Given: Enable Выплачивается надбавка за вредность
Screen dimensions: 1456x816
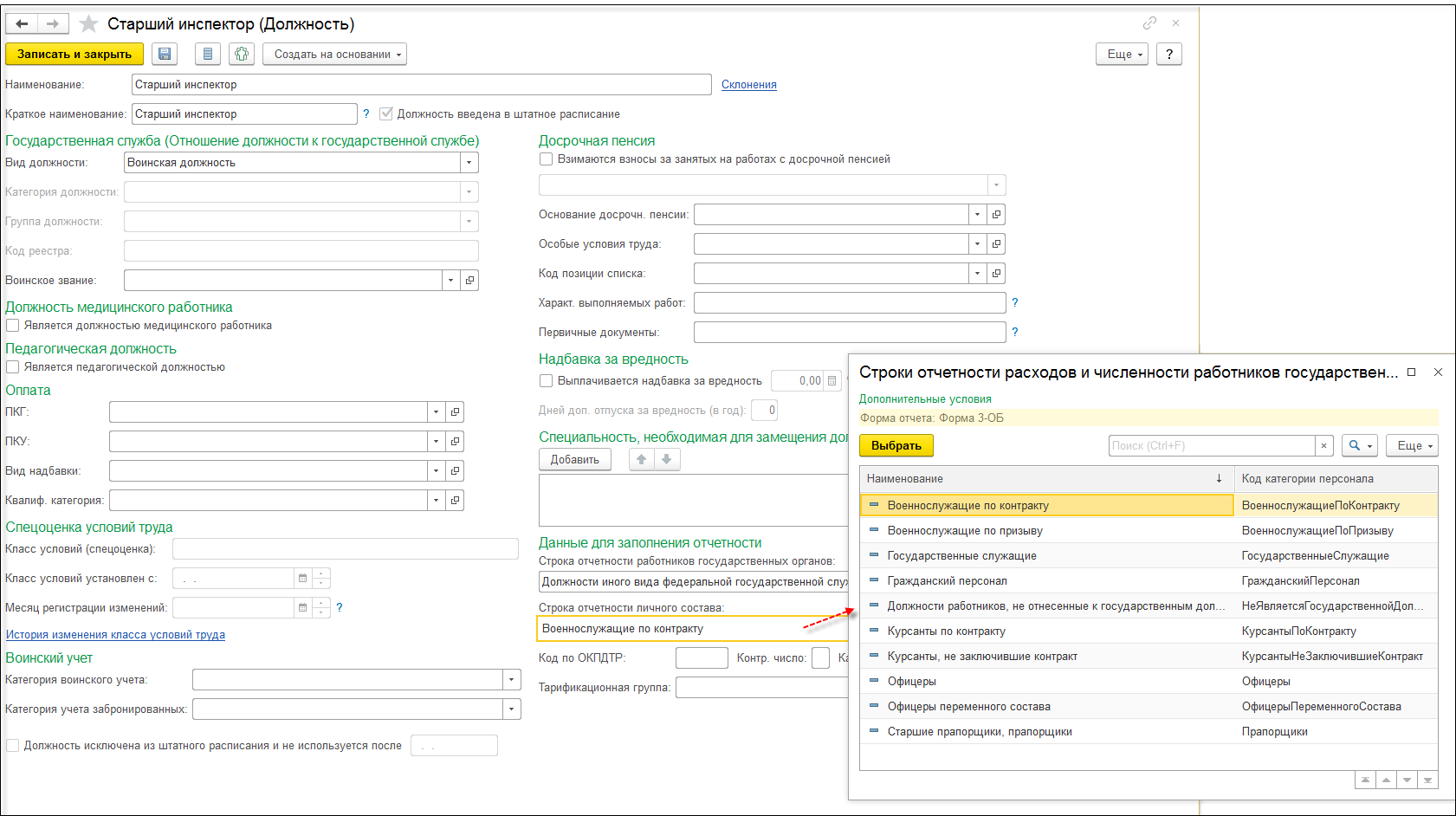Looking at the screenshot, I should coord(546,380).
